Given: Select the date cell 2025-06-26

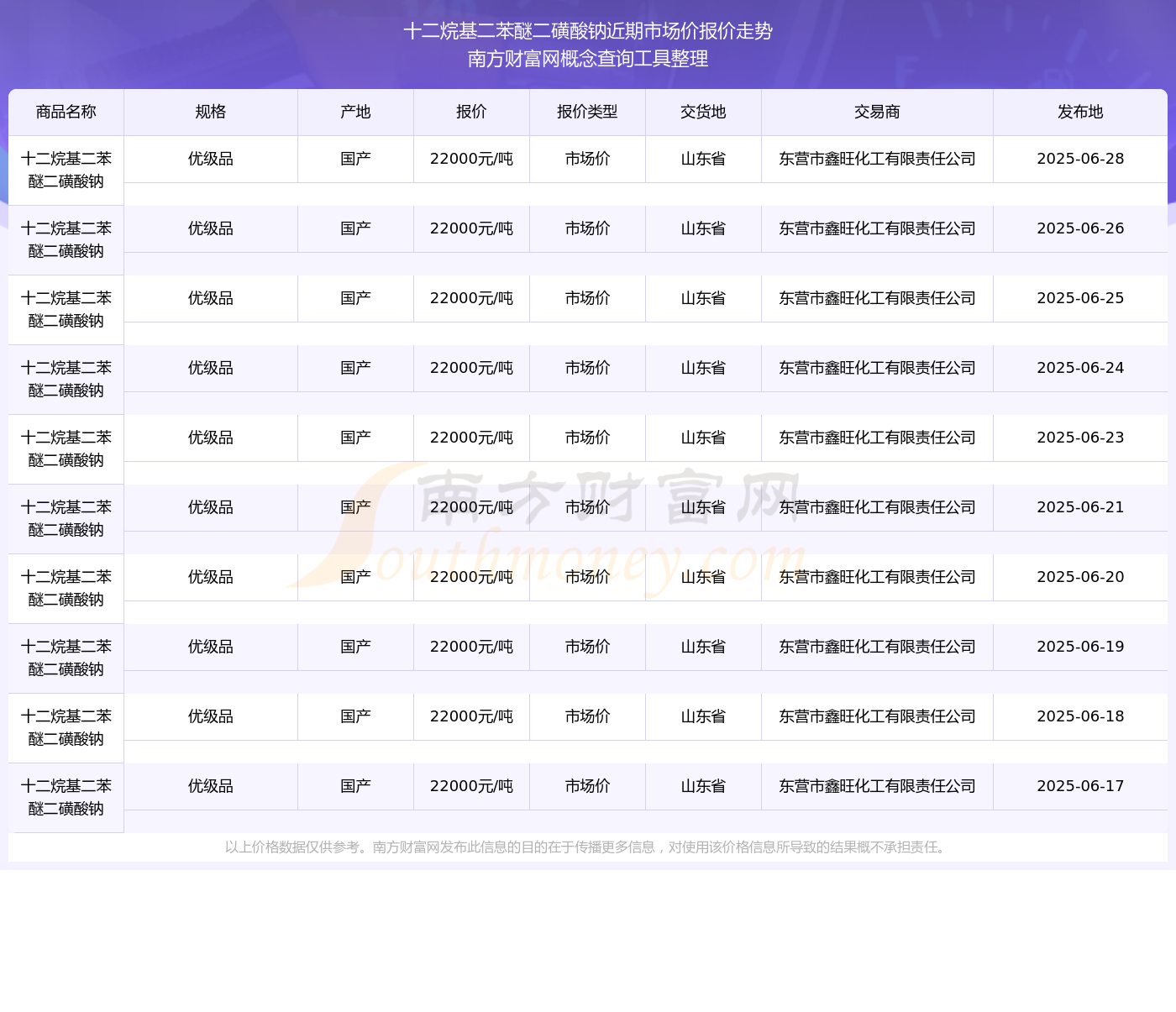Looking at the screenshot, I should coord(1080,228).
